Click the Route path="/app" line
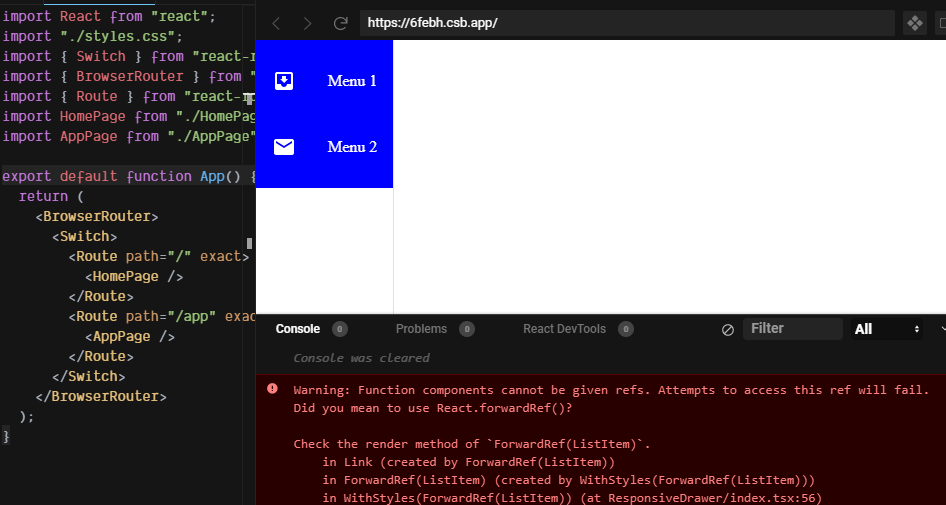The width and height of the screenshot is (946, 505). pos(162,316)
